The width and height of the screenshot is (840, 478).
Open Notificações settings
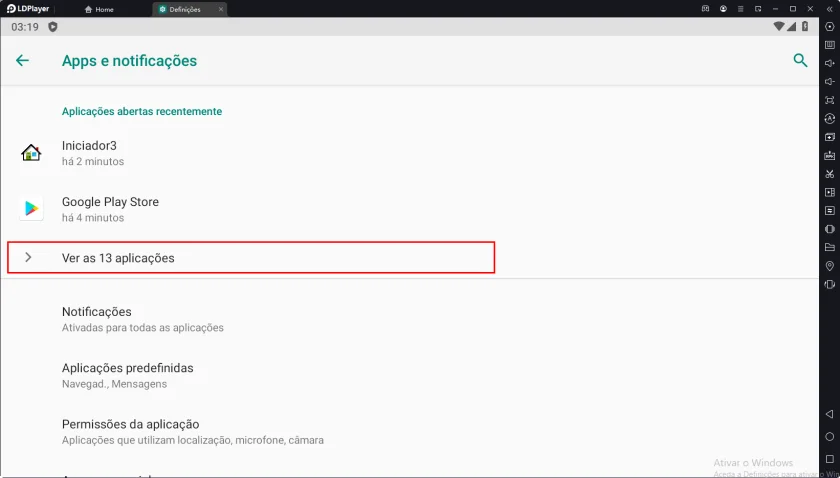[410, 319]
